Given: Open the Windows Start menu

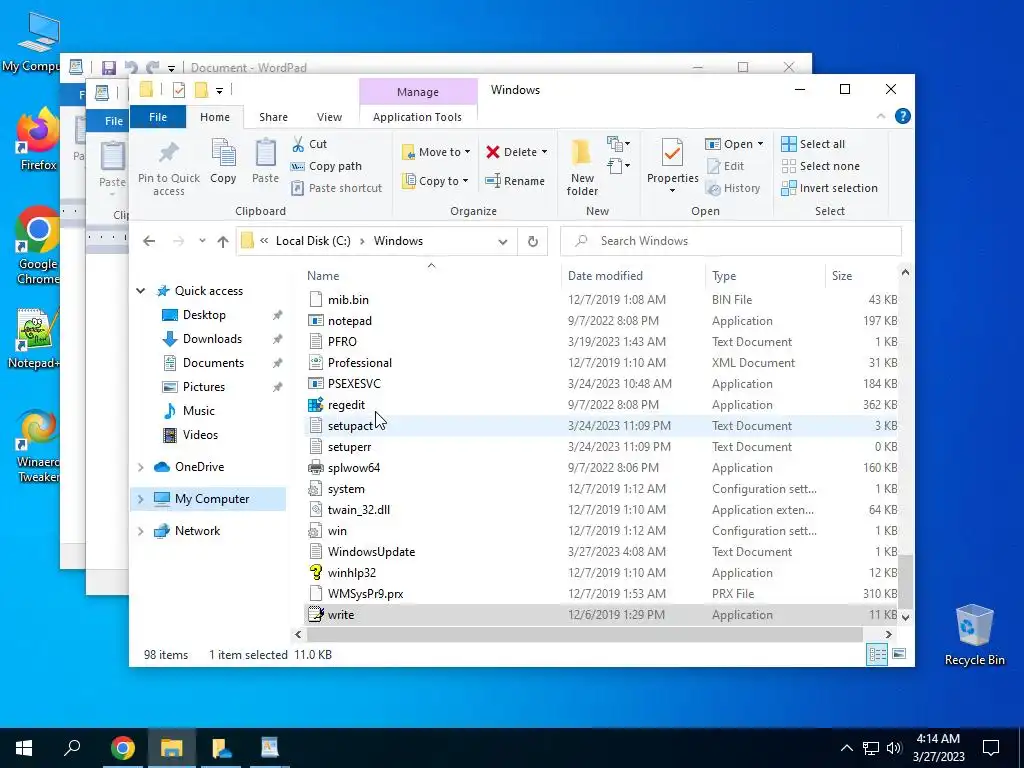Looking at the screenshot, I should click(24, 748).
